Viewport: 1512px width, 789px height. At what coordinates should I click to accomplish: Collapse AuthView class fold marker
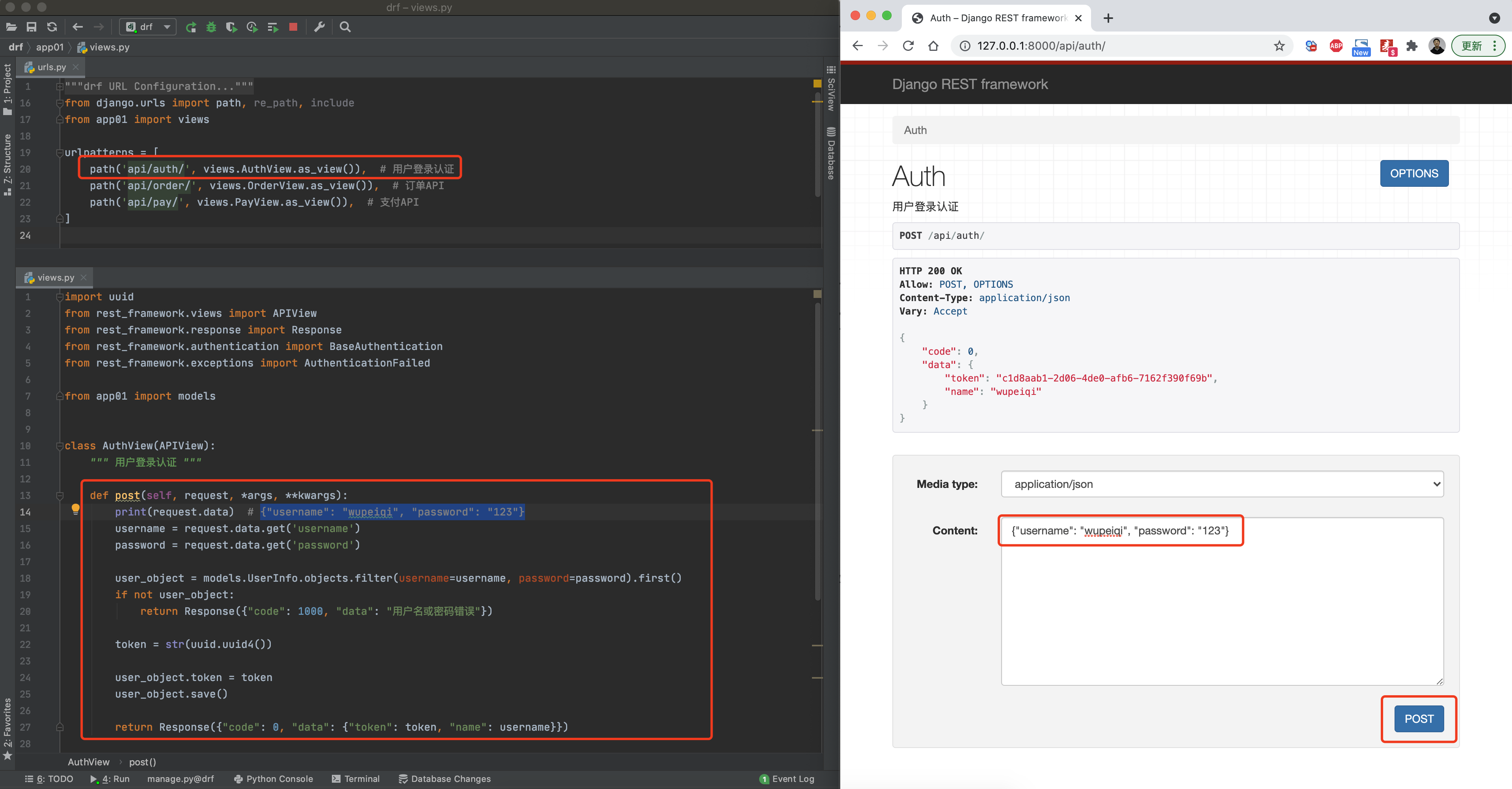click(59, 446)
